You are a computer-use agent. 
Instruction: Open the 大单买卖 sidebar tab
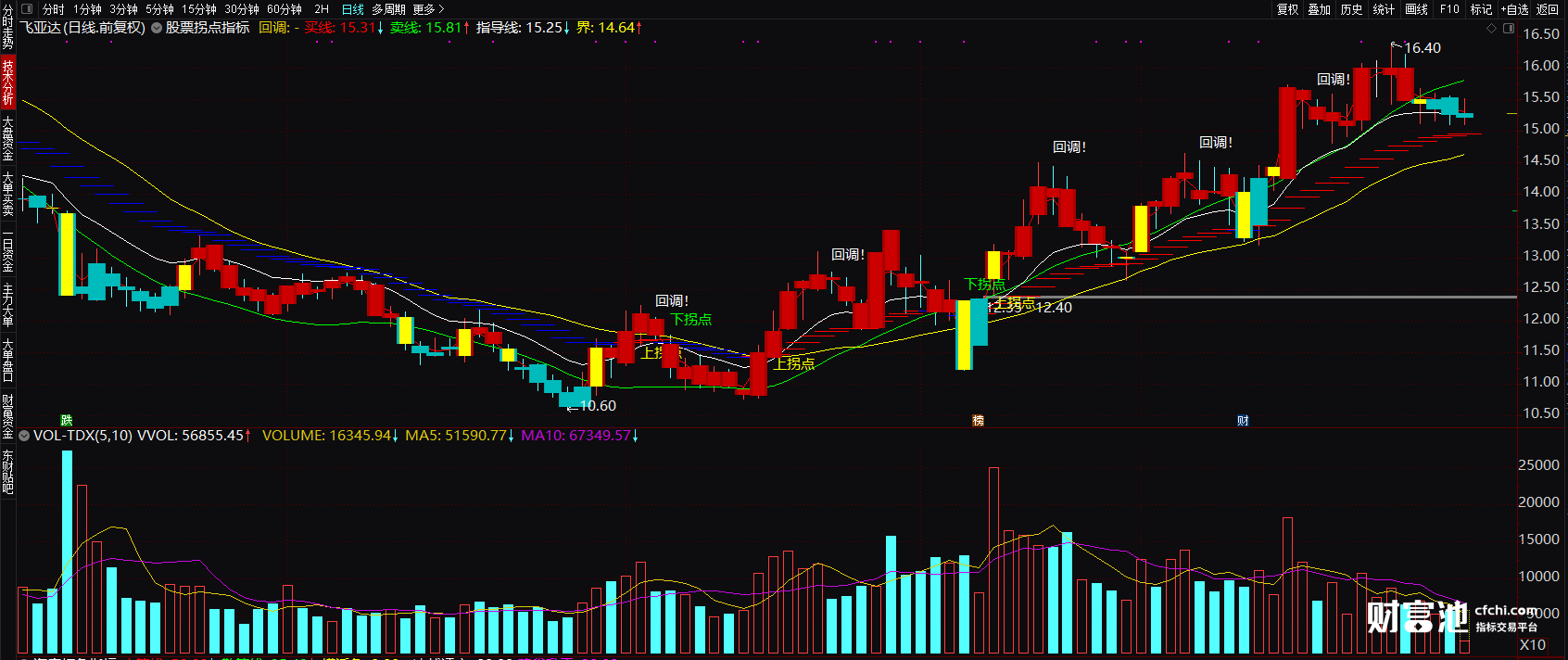(7, 194)
